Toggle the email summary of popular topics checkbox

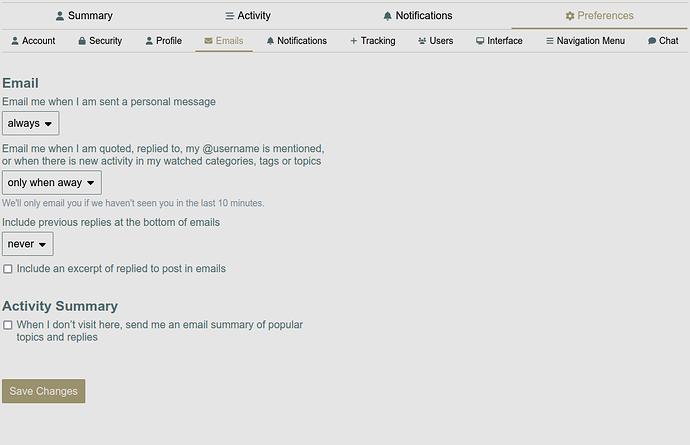coord(8,325)
